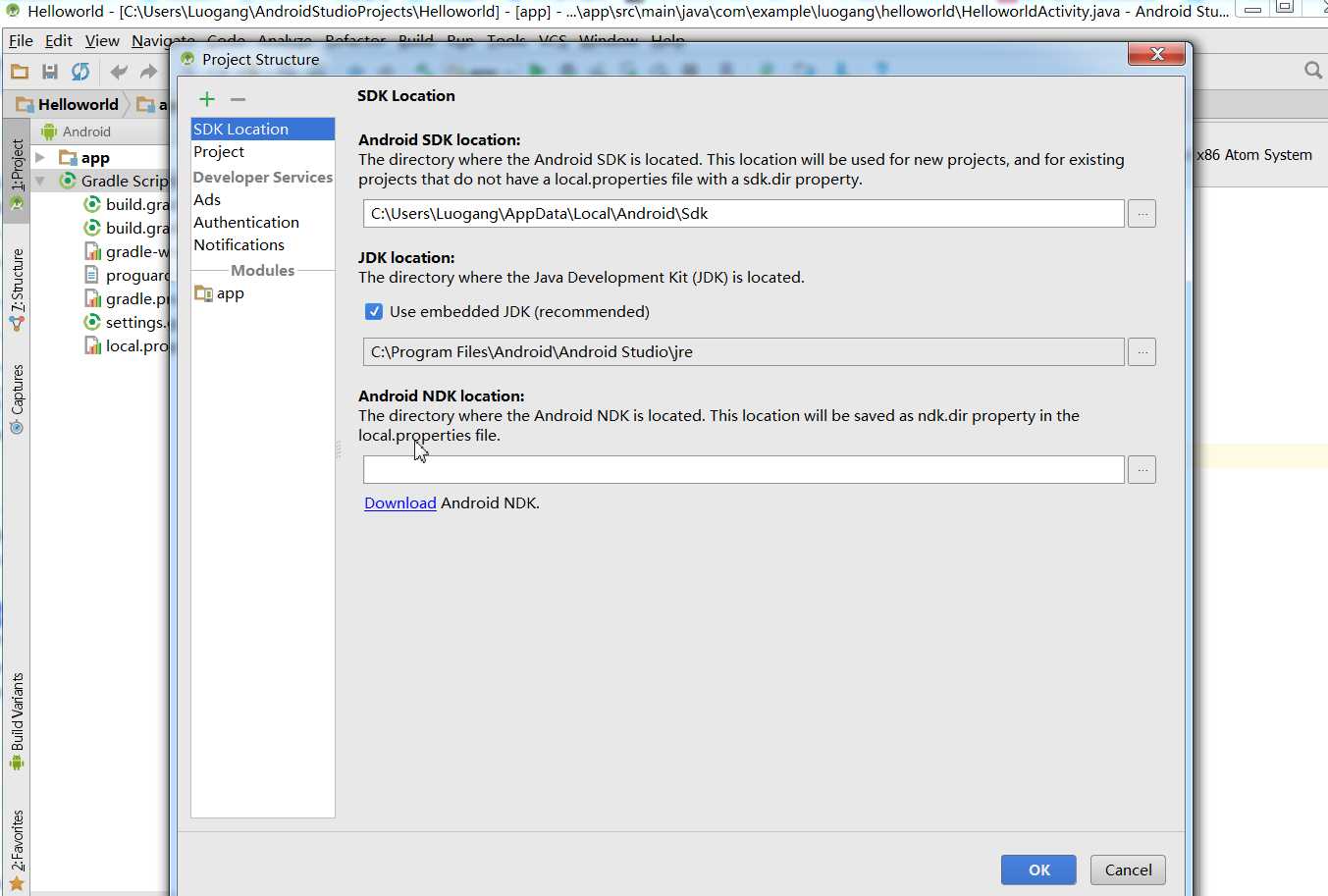
Task: Click the Save All toolbar icon
Action: point(50,72)
